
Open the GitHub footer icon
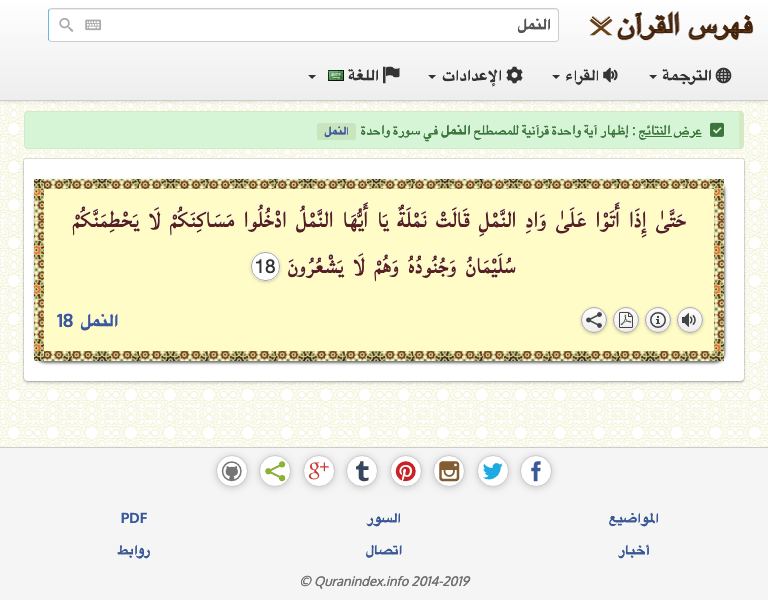point(232,471)
